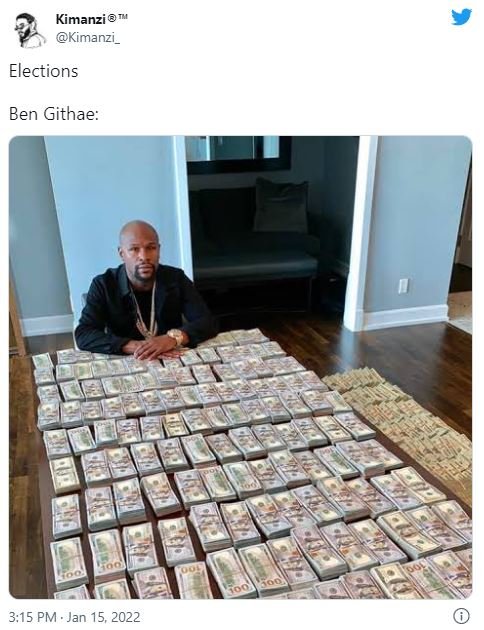Open the Kimanzi display name link
The height and width of the screenshot is (630, 484).
point(80,19)
